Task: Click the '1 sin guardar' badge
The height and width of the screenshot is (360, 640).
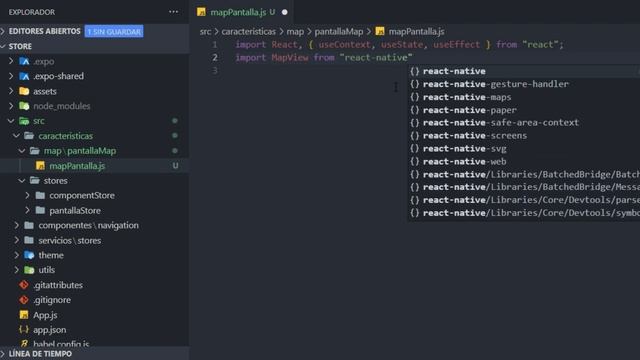Action: click(x=114, y=31)
